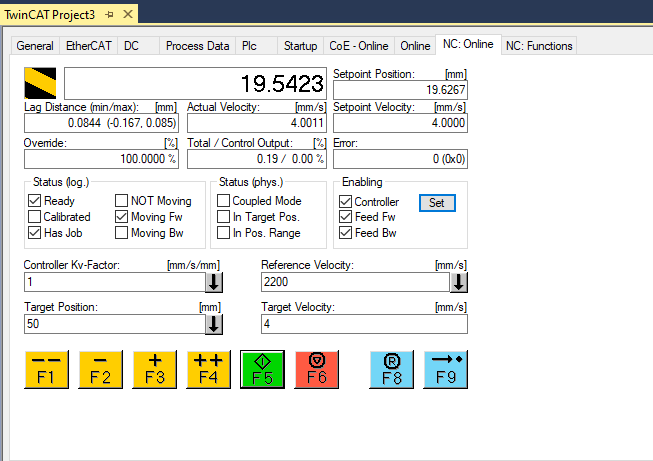Click the Set enabling button
The image size is (653, 461).
coord(437,203)
